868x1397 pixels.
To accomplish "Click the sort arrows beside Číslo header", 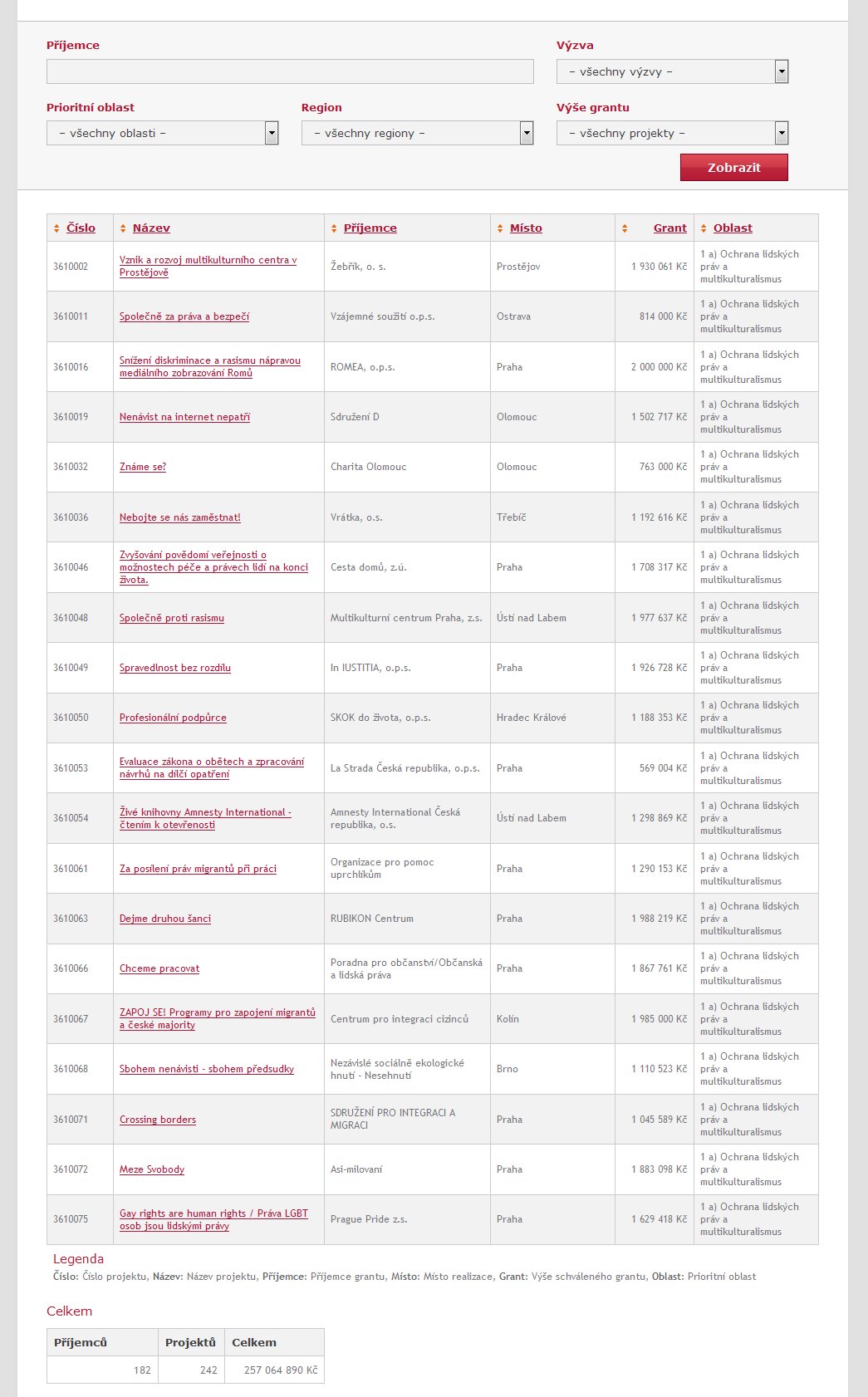I will pos(56,228).
